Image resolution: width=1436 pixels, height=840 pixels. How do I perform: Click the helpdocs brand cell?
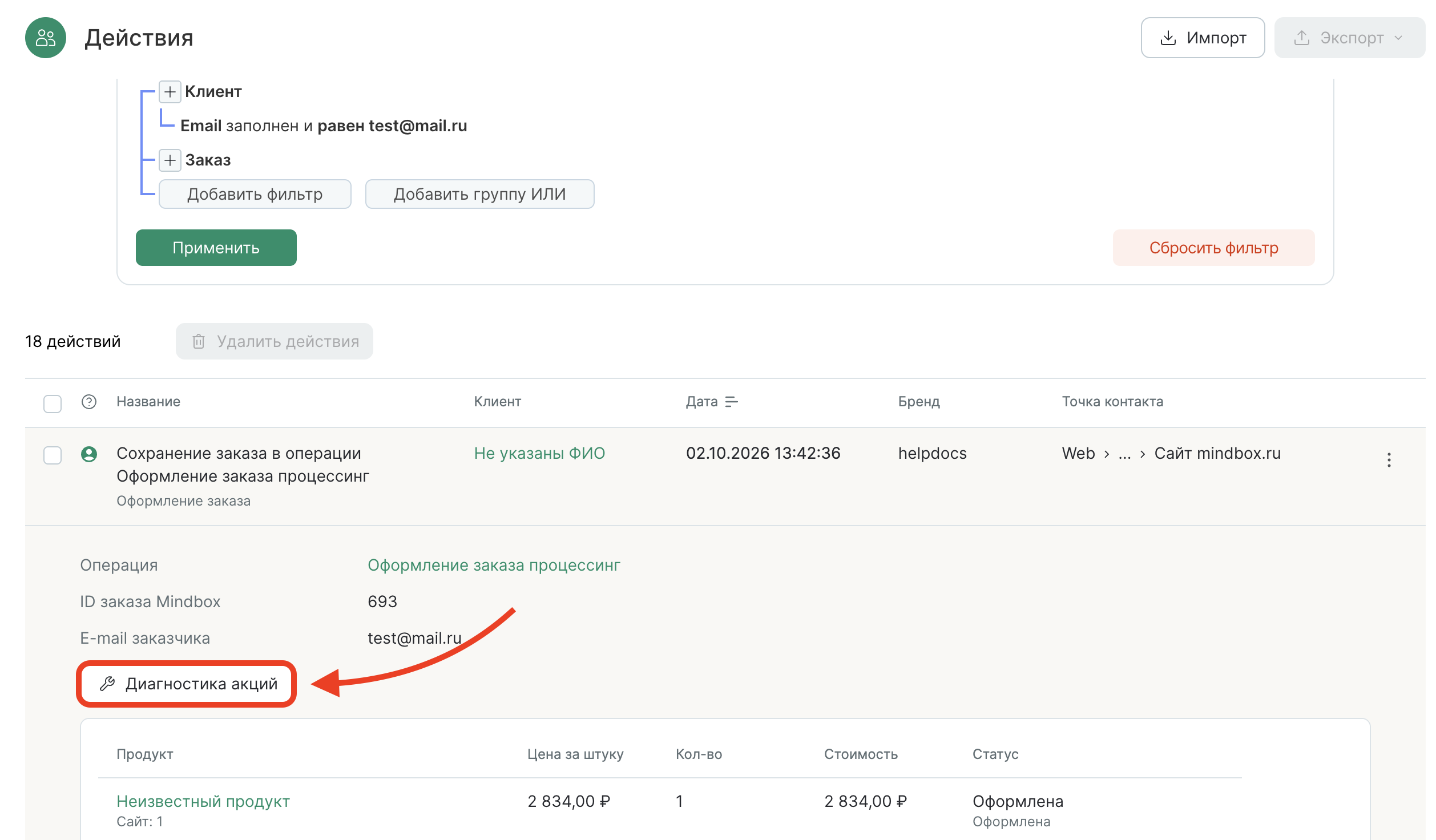933,453
